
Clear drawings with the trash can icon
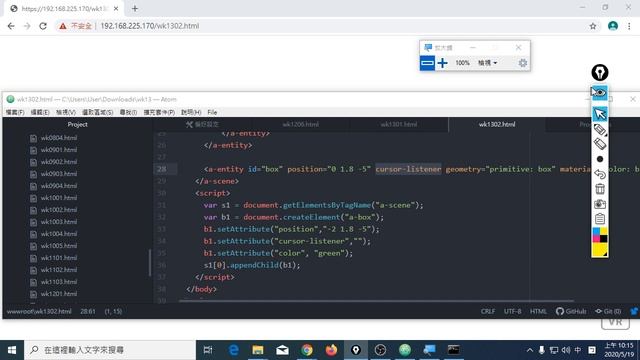[600, 189]
